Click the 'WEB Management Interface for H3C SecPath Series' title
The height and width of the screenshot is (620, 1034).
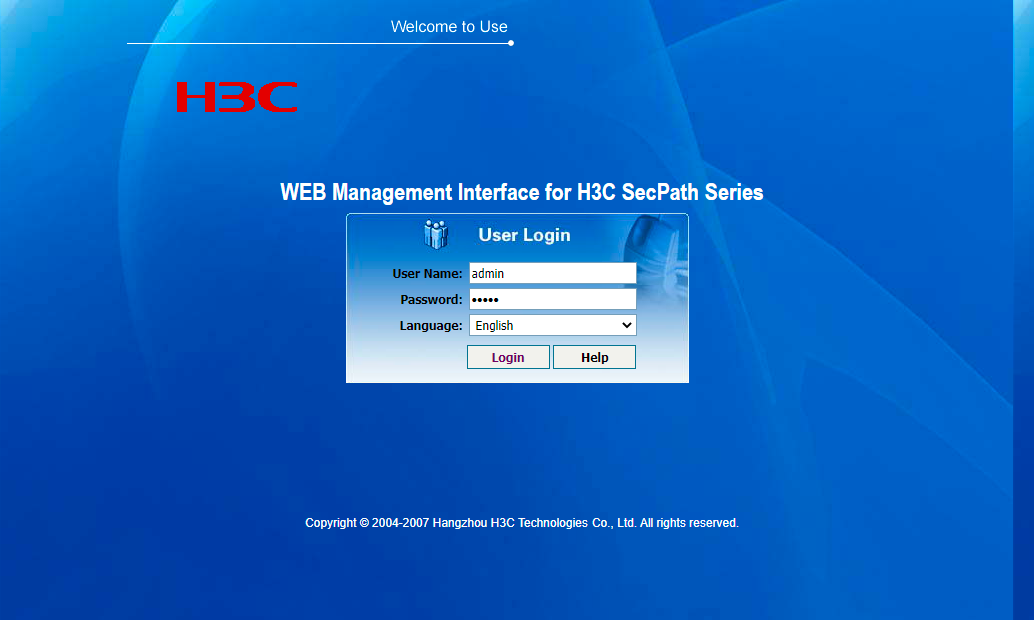522,192
